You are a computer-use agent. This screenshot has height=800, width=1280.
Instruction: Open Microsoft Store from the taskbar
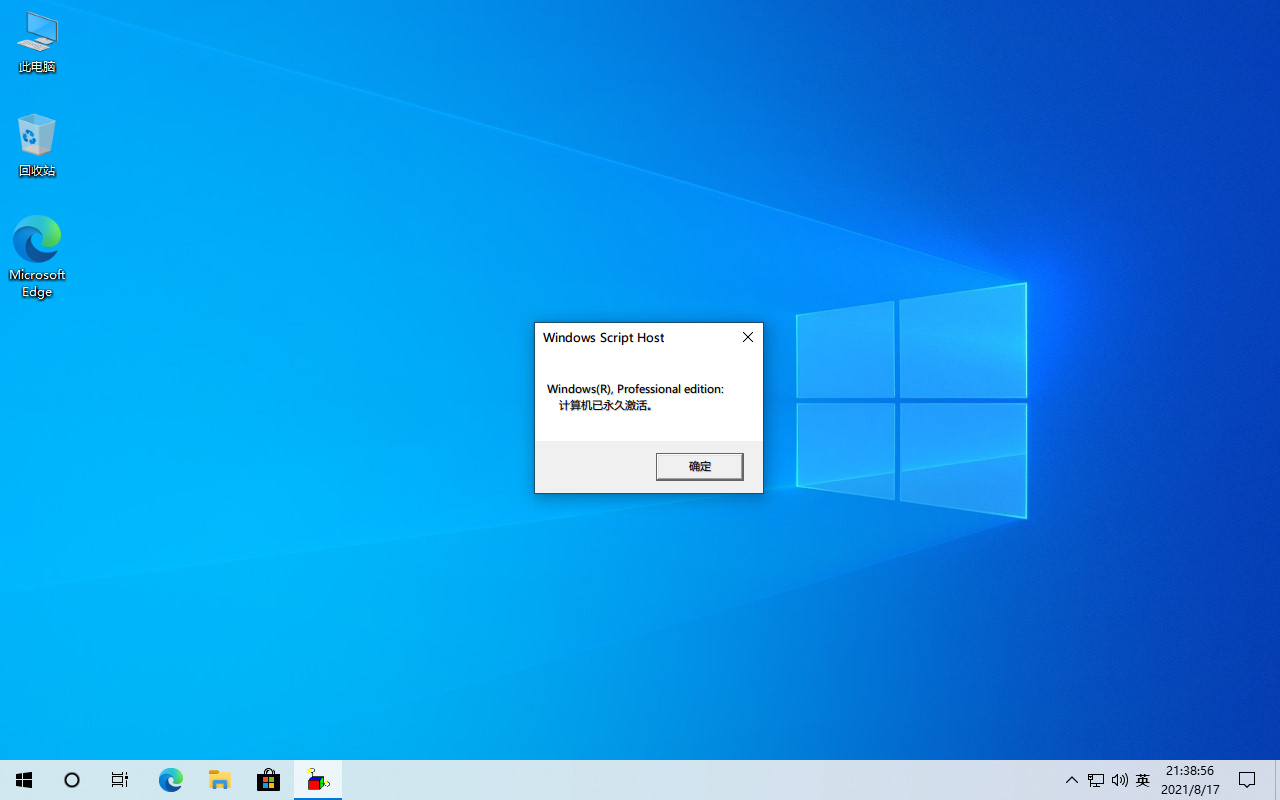(x=268, y=780)
